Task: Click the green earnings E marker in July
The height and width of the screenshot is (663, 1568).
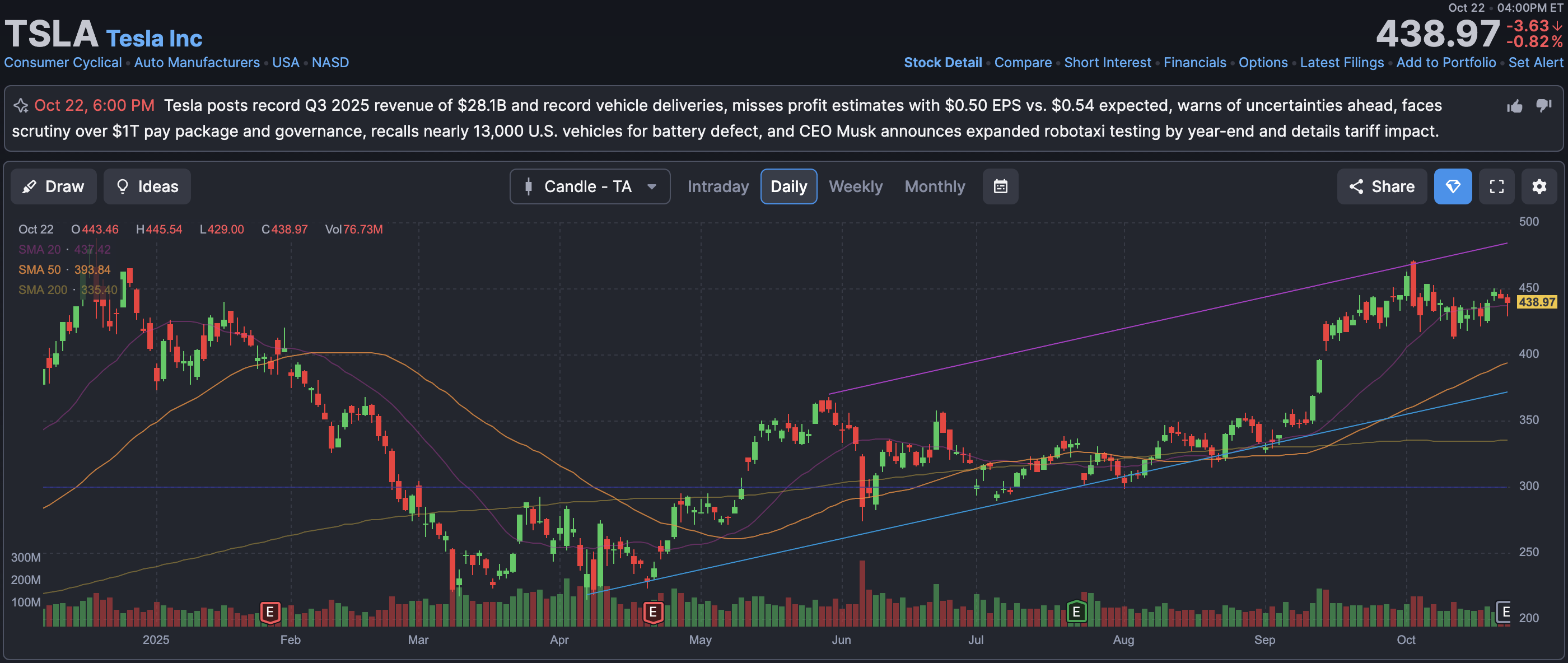Action: [1076, 611]
